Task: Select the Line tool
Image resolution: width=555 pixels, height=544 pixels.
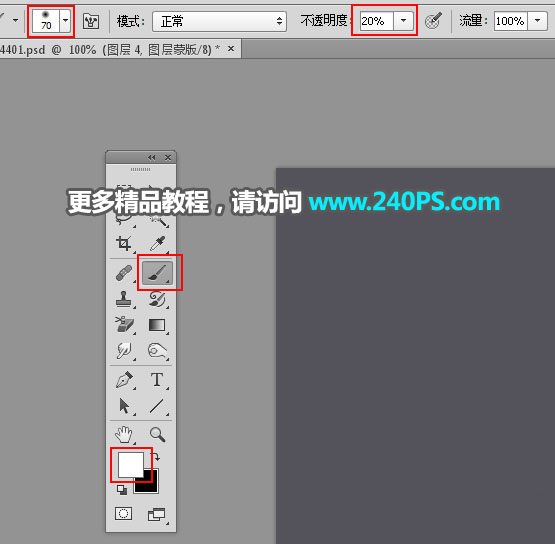Action: pyautogui.click(x=157, y=406)
